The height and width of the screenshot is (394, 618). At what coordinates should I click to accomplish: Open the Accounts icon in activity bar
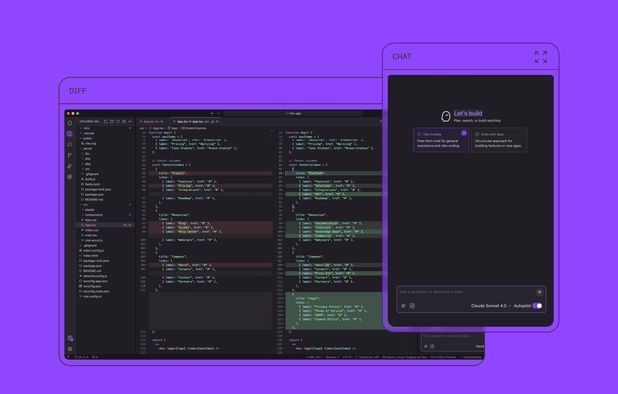pos(70,338)
